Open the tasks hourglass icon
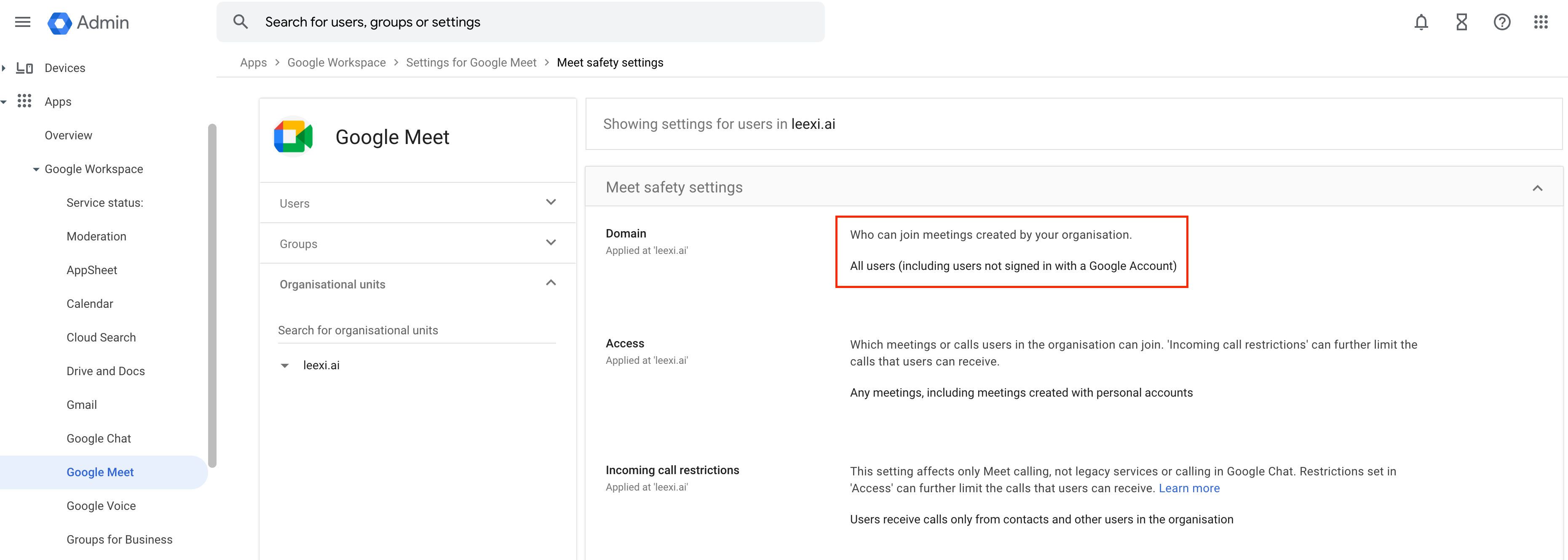The width and height of the screenshot is (1568, 560). [x=1461, y=22]
